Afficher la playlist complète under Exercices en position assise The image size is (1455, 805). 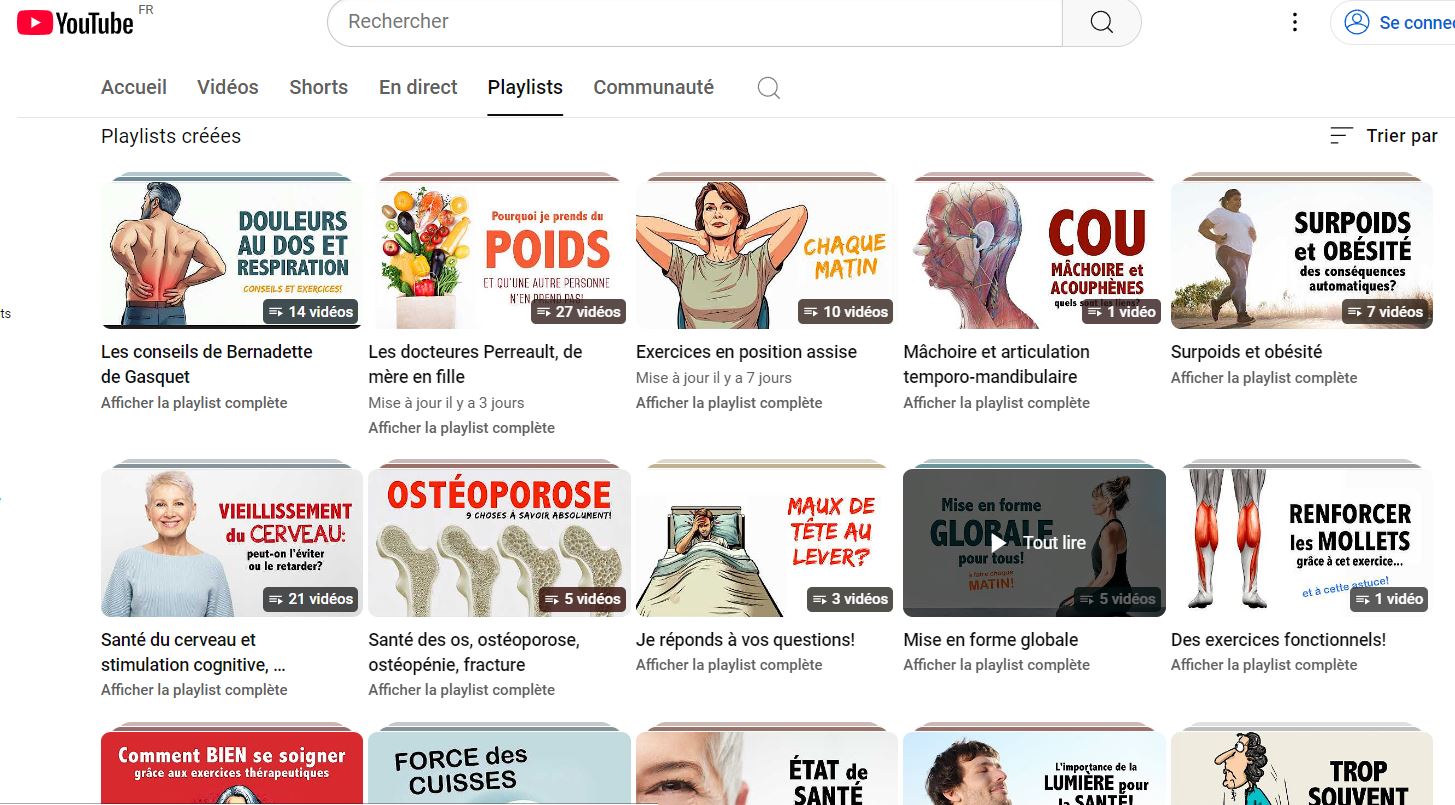[x=729, y=403]
